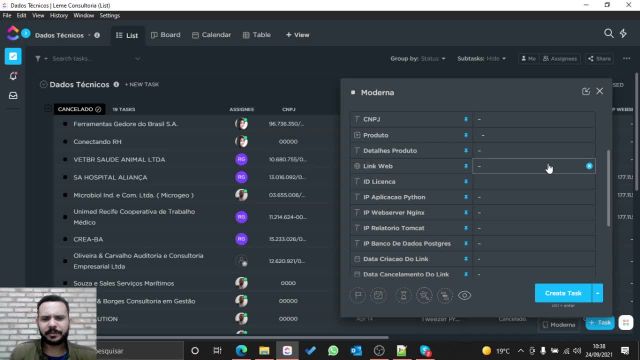This screenshot has height=360, width=640.
Task: Click assignee avatar for SA HOSPITAL ALIANCA
Action: (241, 177)
